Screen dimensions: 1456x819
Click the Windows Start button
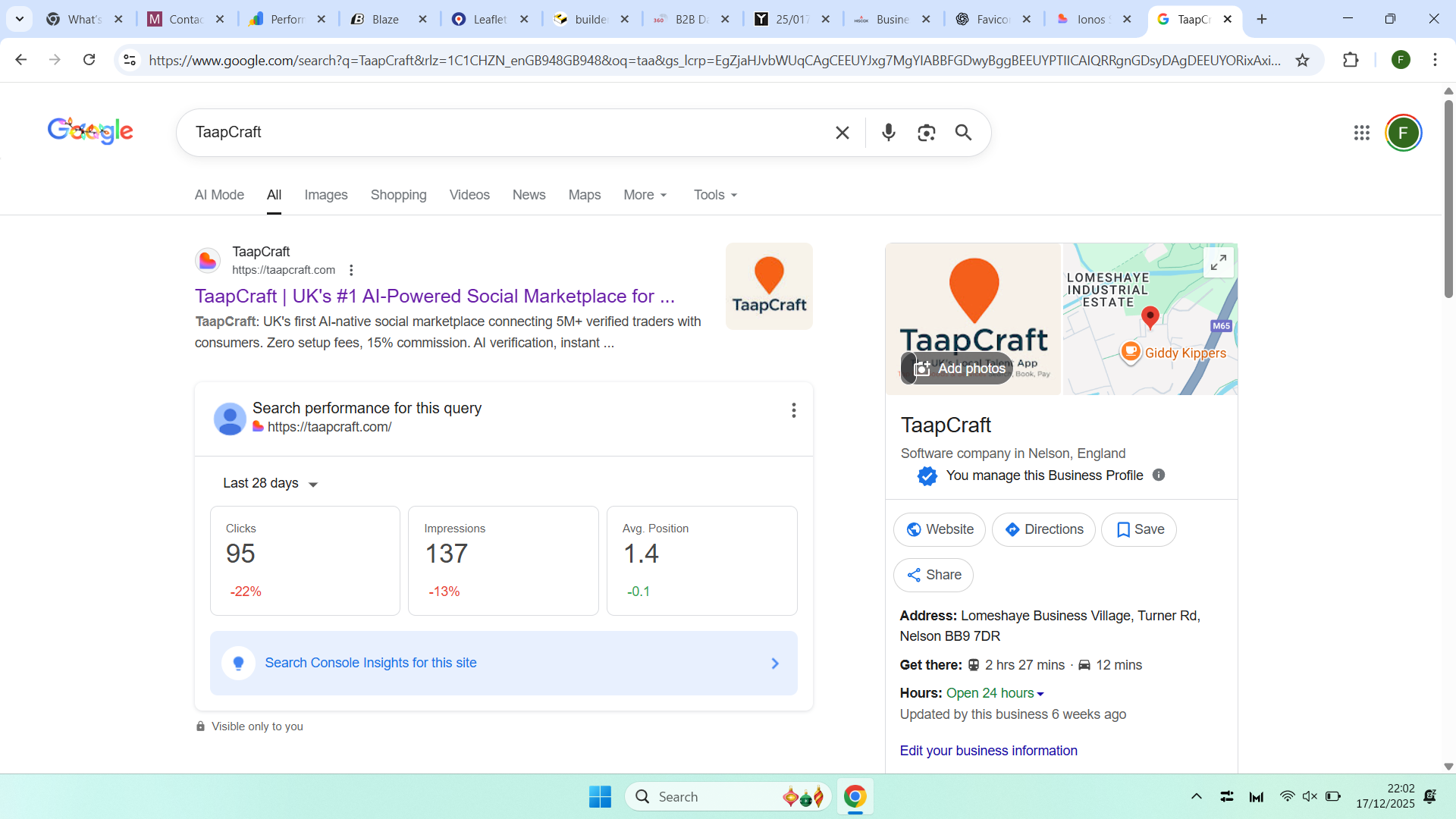pyautogui.click(x=599, y=796)
